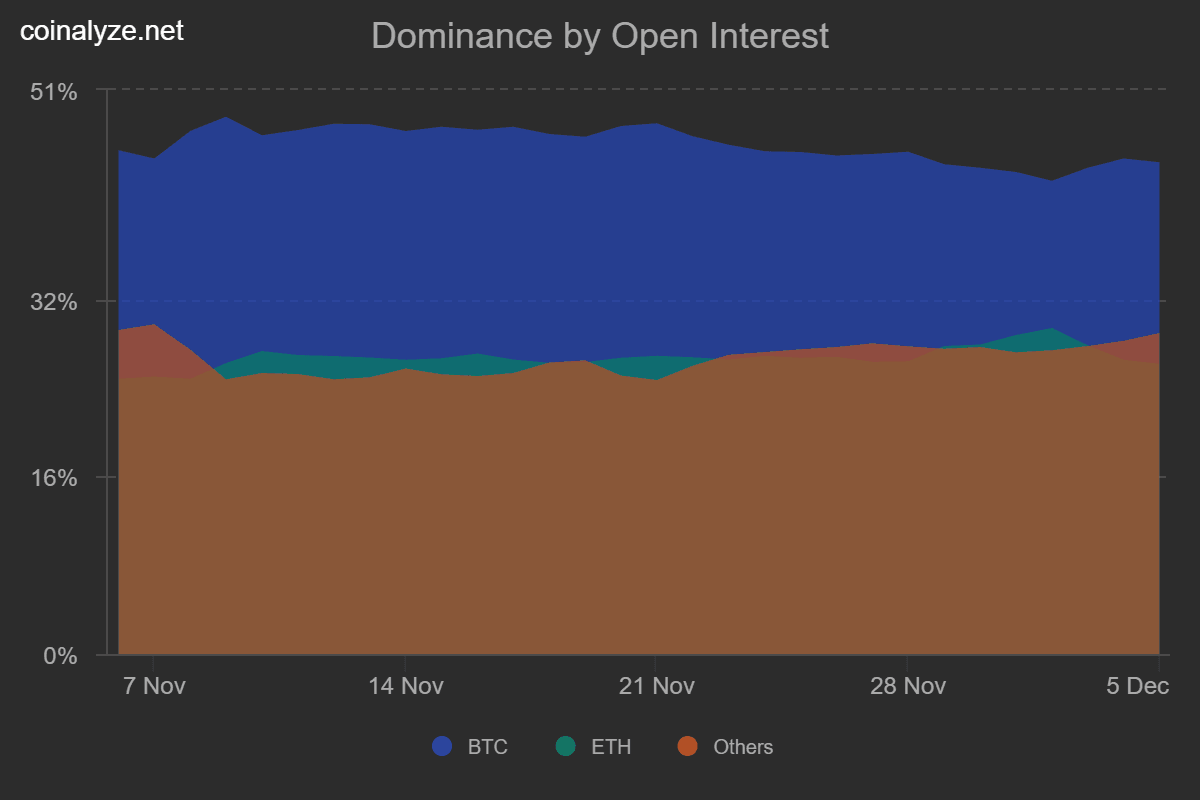
Task: Click the orange Others legend circle
Action: (x=688, y=746)
